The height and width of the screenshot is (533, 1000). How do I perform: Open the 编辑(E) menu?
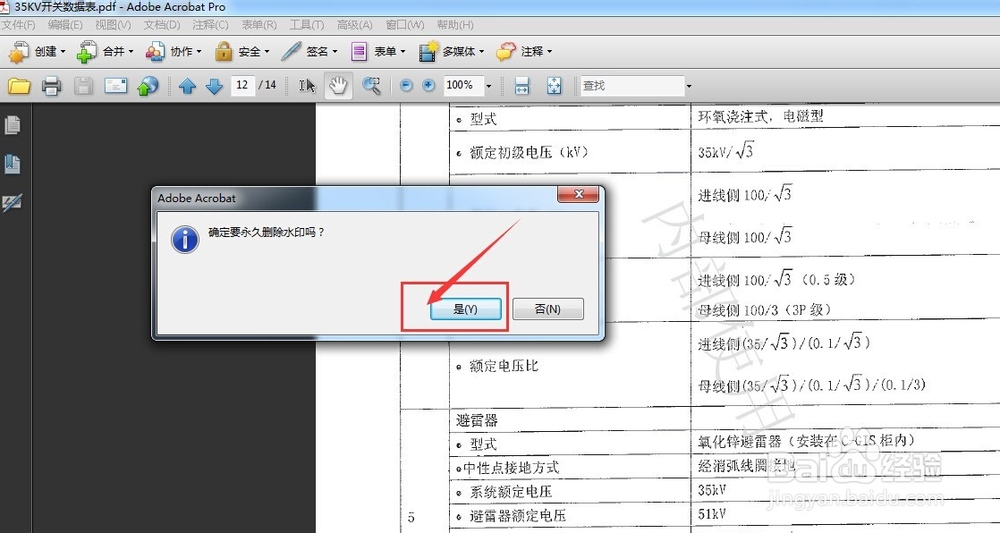[65, 25]
